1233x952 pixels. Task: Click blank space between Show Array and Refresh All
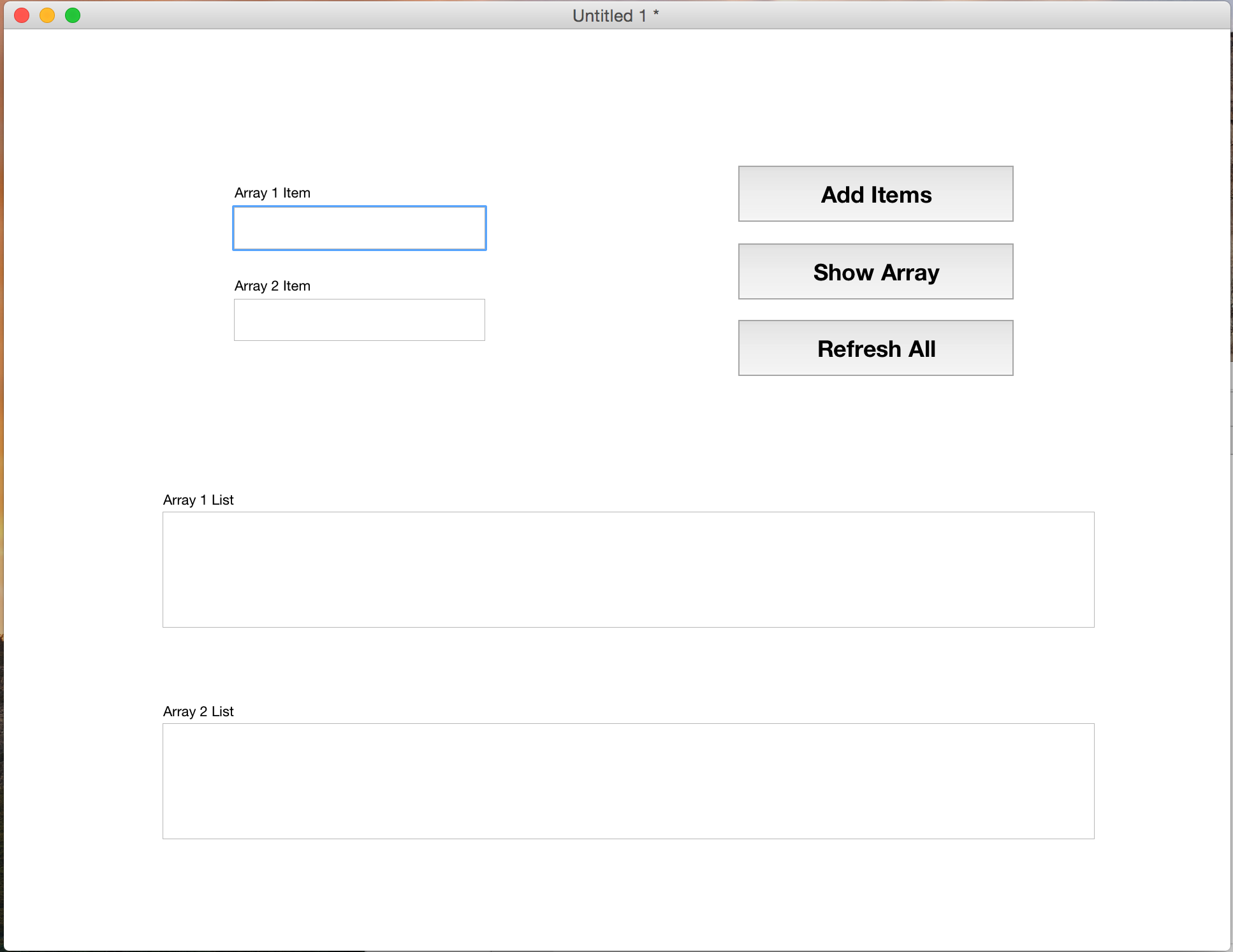(875, 310)
